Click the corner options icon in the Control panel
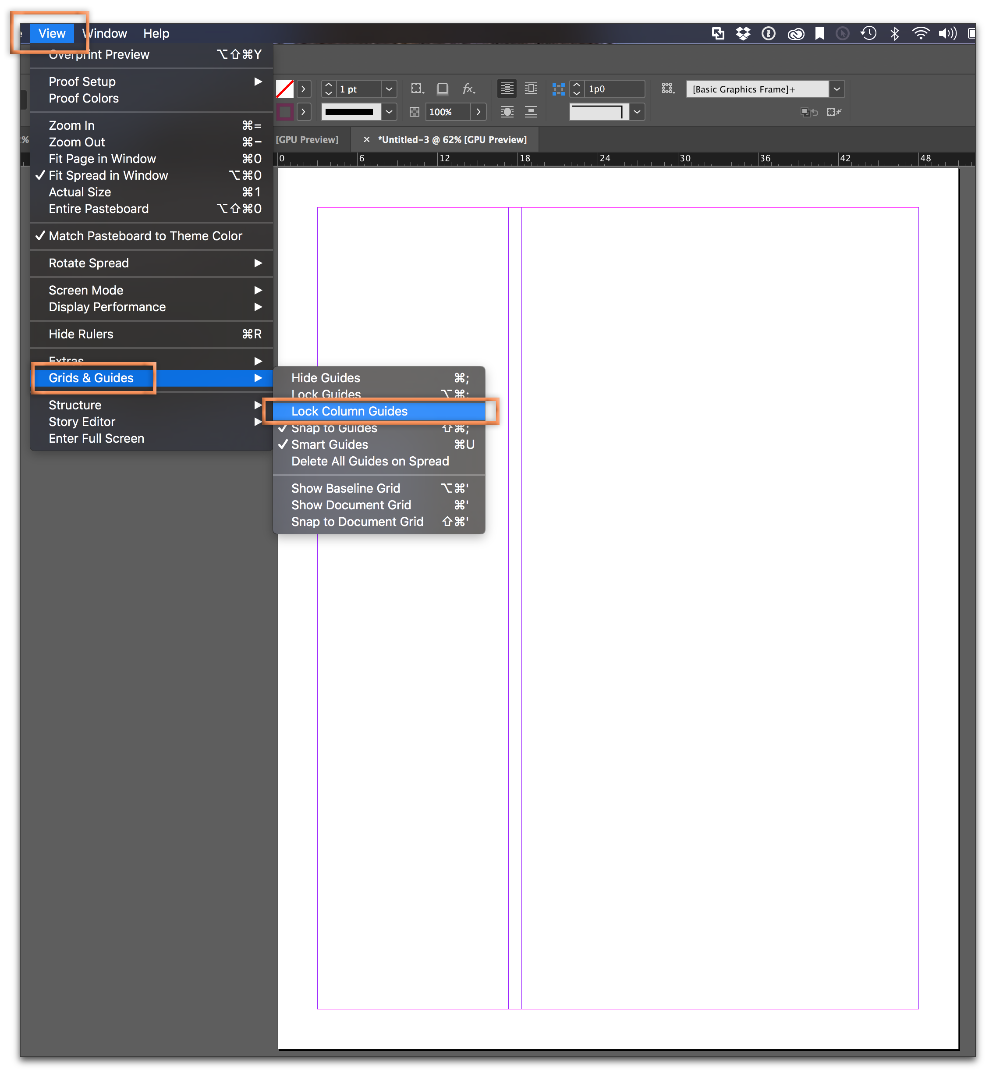 443,89
